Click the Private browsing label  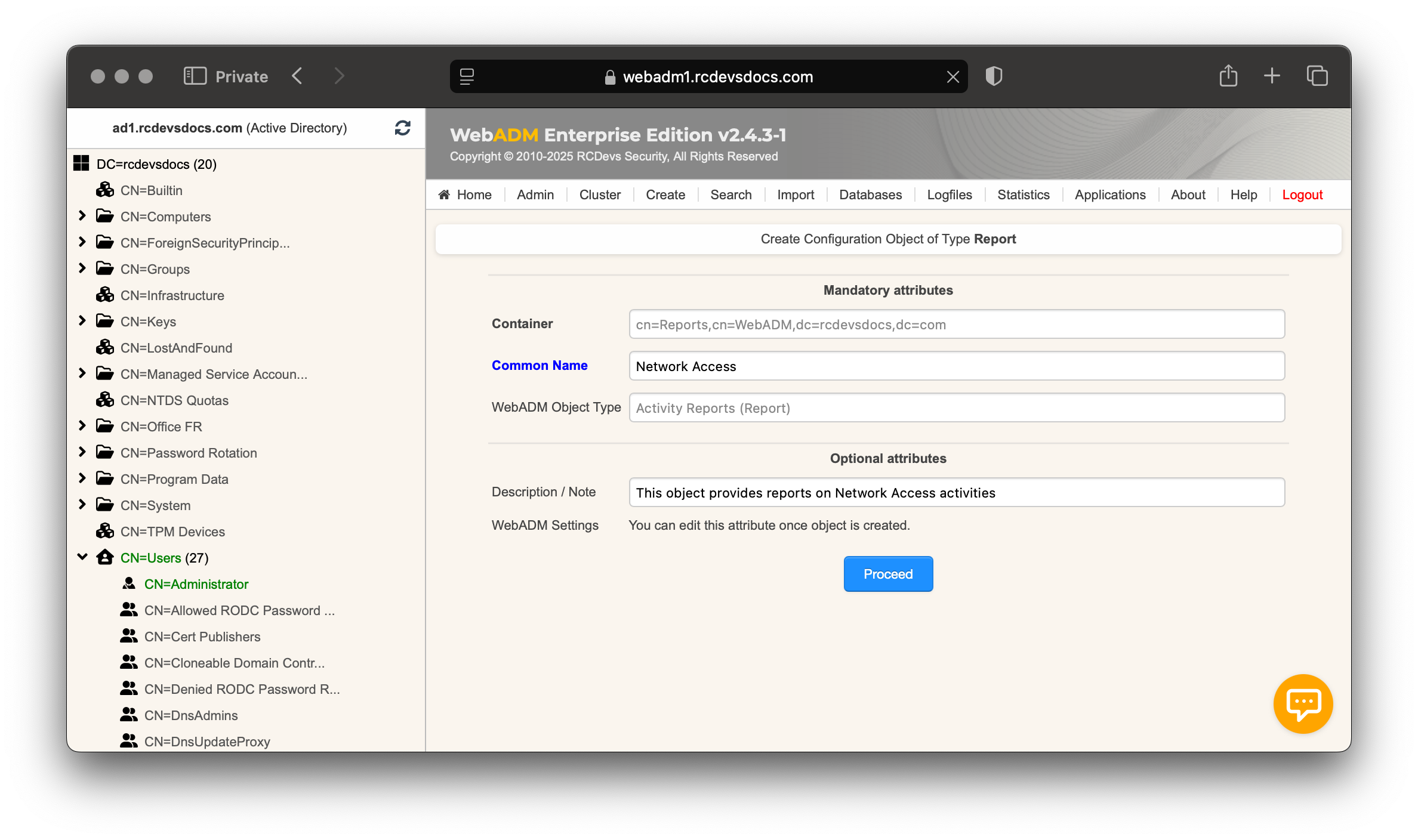[x=242, y=76]
